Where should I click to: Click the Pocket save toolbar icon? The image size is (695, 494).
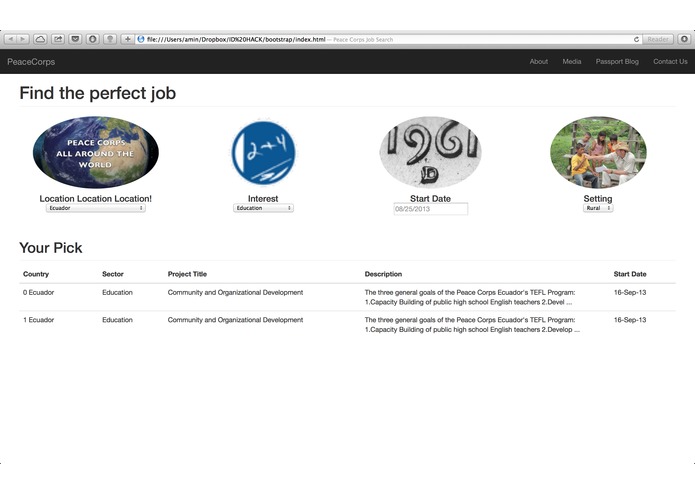[x=75, y=39]
